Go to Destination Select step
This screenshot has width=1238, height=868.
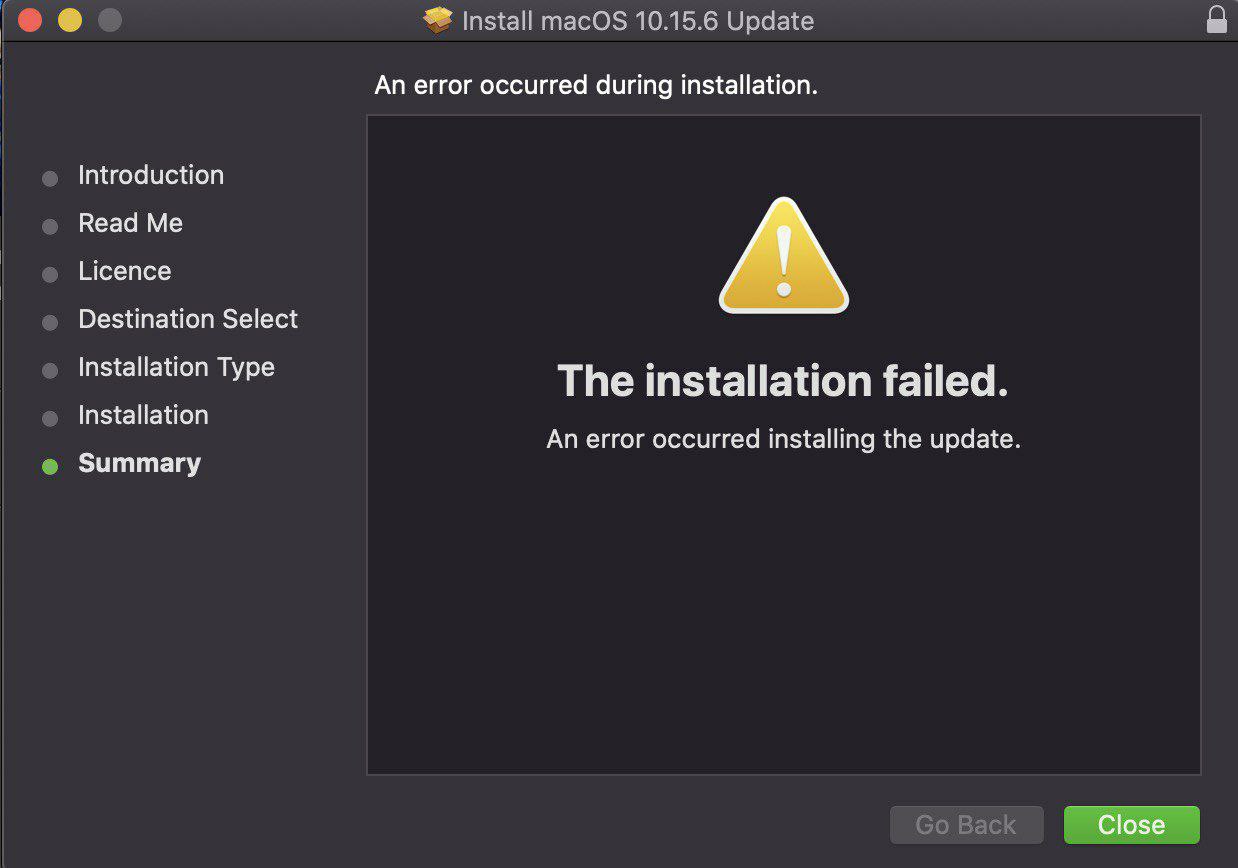188,319
